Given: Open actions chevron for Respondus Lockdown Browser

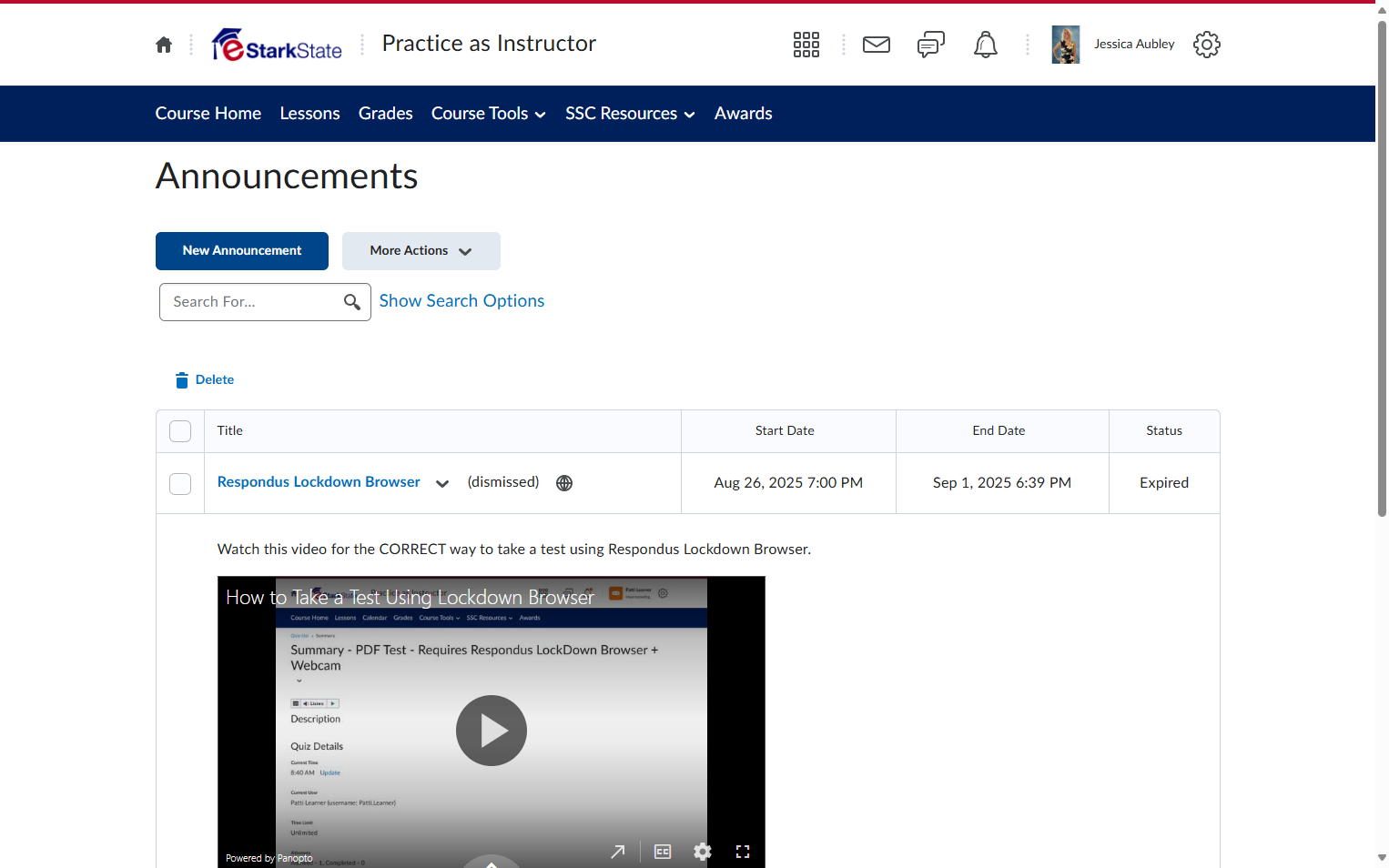Looking at the screenshot, I should tap(442, 483).
